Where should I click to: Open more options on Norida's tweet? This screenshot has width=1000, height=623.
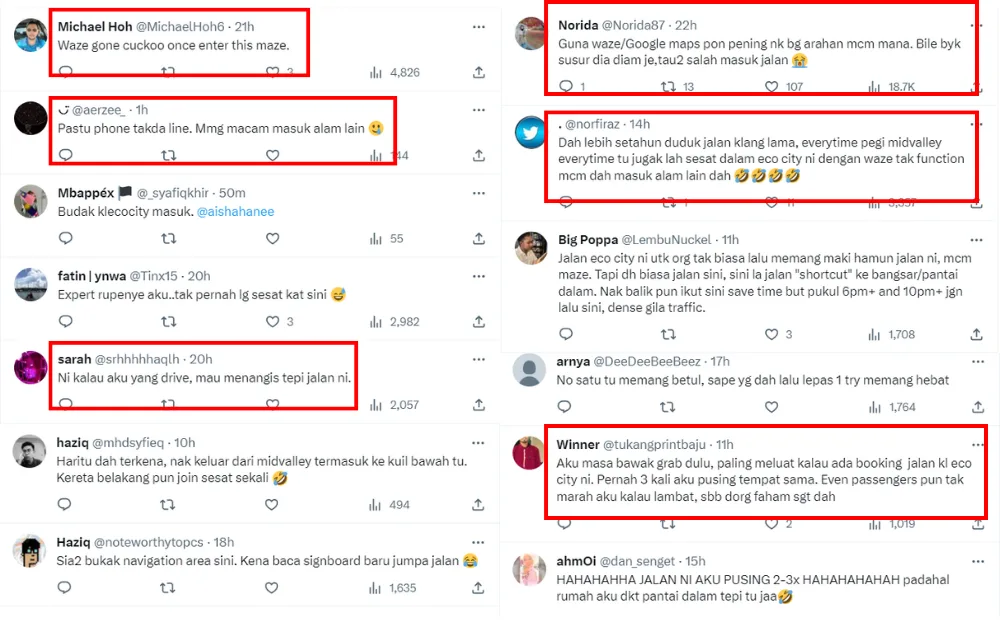pos(977,25)
